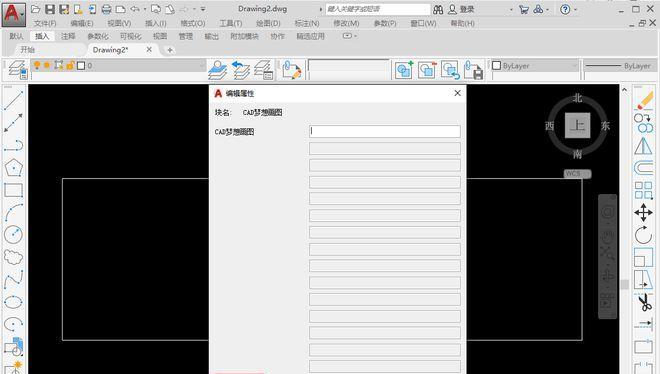660x374 pixels.
Task: Click the Stretch tool
Action: (644, 279)
